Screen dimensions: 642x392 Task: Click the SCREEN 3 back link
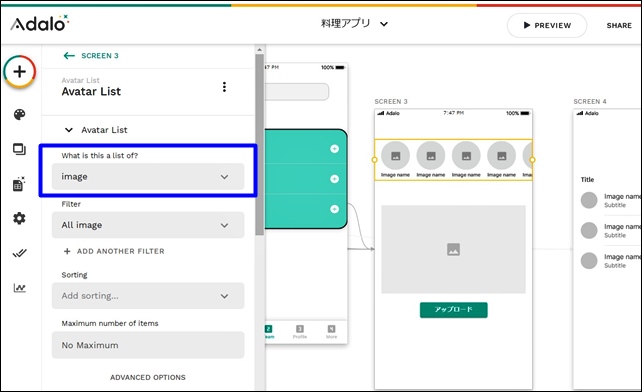pos(99,56)
